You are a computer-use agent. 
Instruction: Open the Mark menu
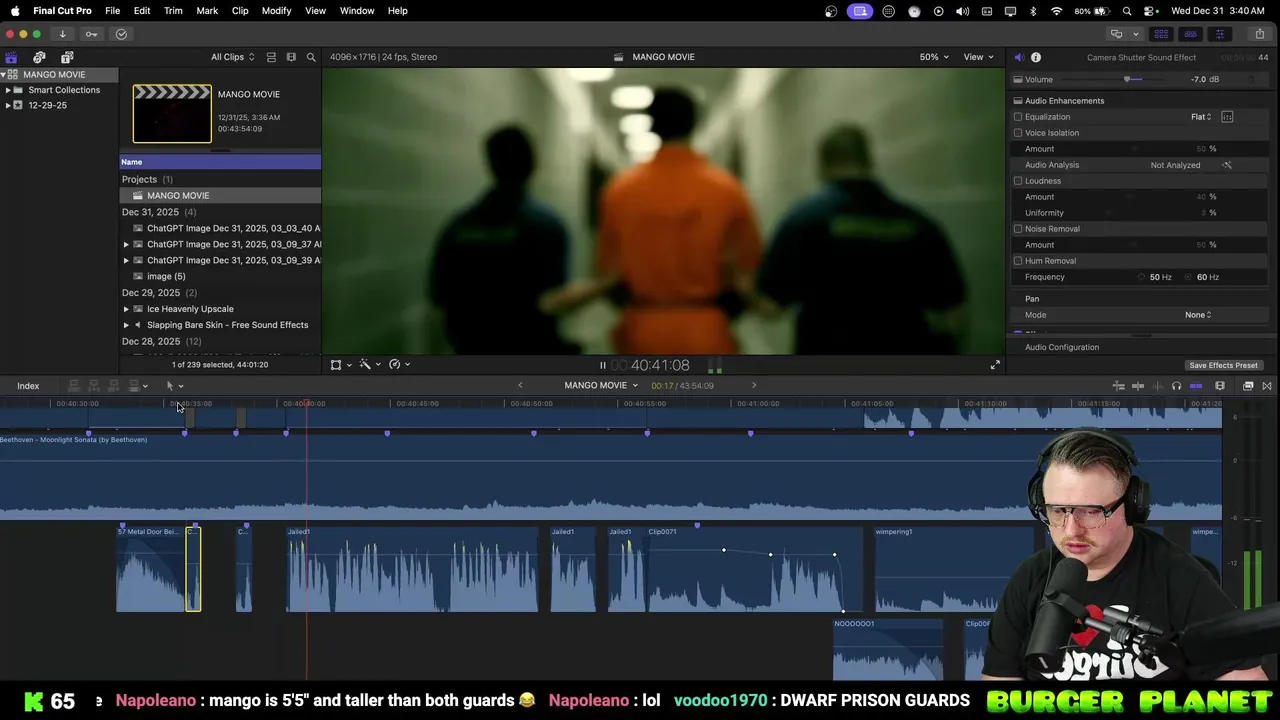pyautogui.click(x=207, y=11)
